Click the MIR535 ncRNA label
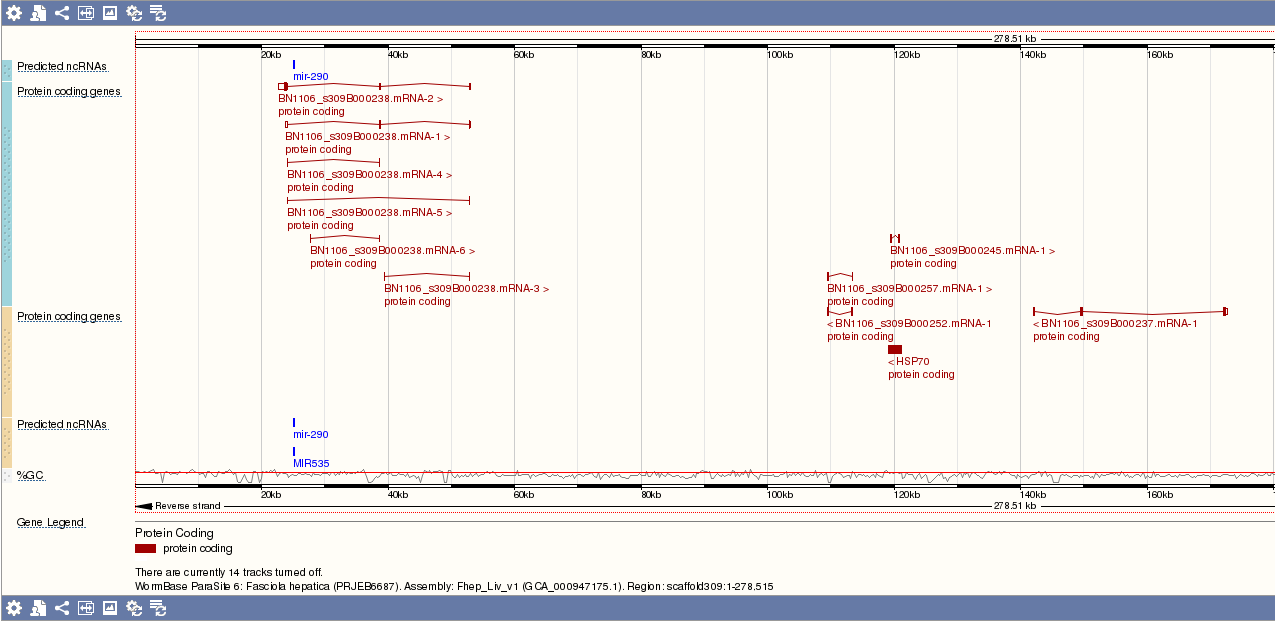1275x624 pixels. coord(310,464)
